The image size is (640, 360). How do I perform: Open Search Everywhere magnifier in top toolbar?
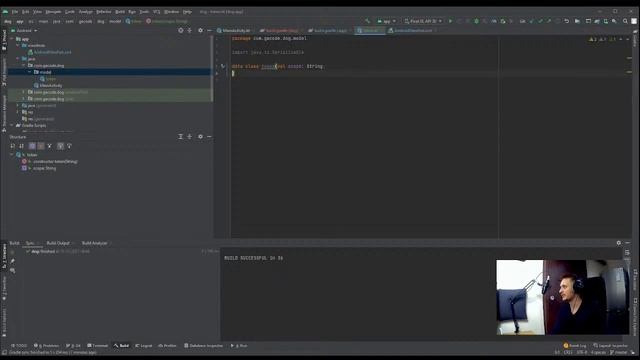(x=625, y=21)
